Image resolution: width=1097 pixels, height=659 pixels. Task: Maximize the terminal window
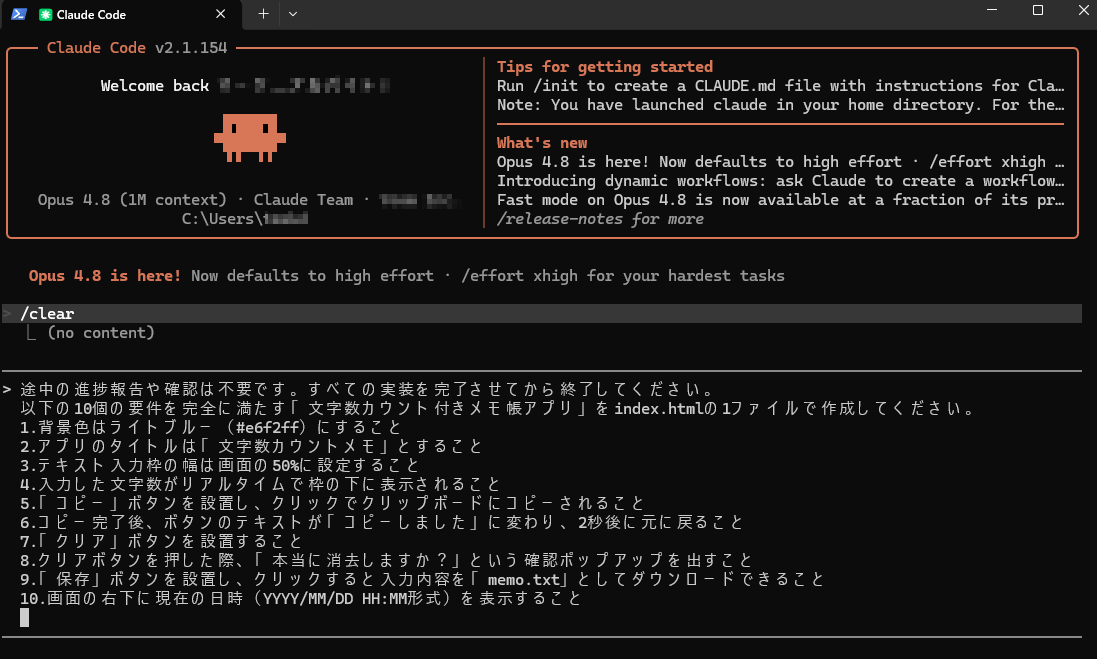pos(1038,10)
